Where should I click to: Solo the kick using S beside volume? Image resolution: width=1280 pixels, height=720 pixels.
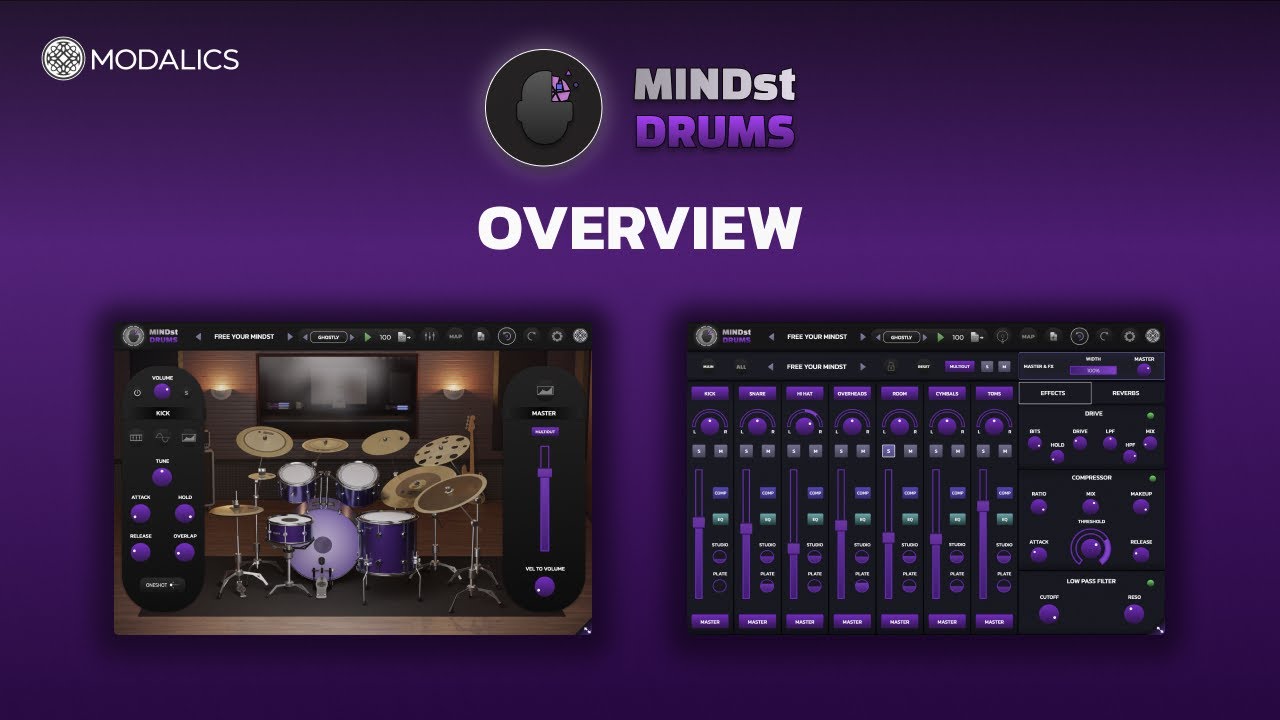click(x=186, y=393)
